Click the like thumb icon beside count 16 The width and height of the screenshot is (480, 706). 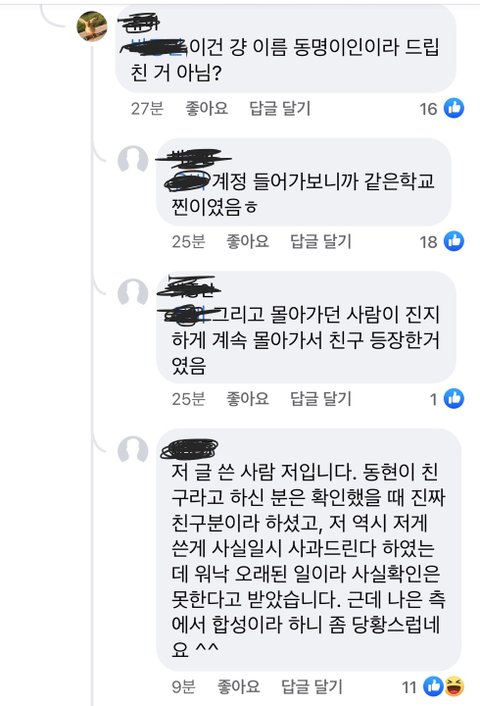454,109
